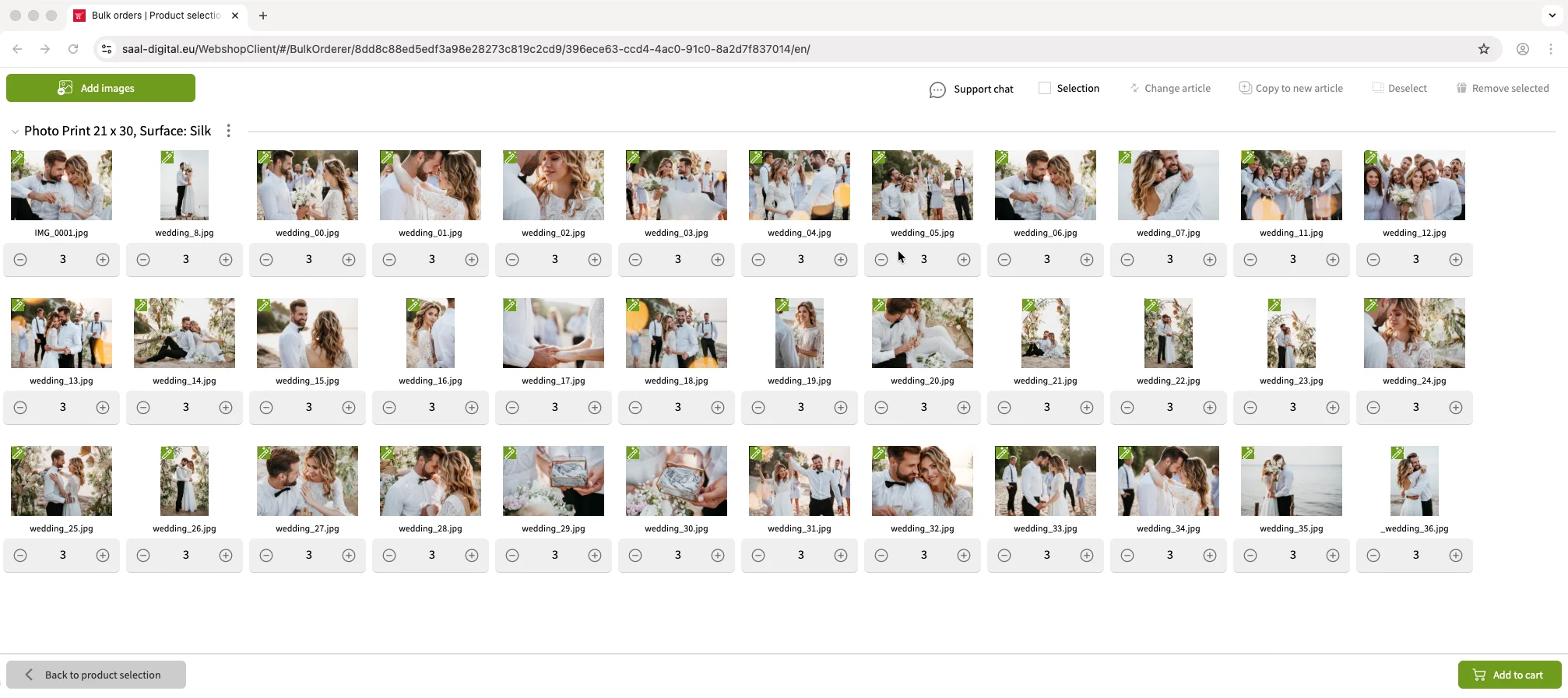Select the wedding_29.jpg thumbnail image
Image resolution: width=1568 pixels, height=698 pixels.
pos(553,481)
